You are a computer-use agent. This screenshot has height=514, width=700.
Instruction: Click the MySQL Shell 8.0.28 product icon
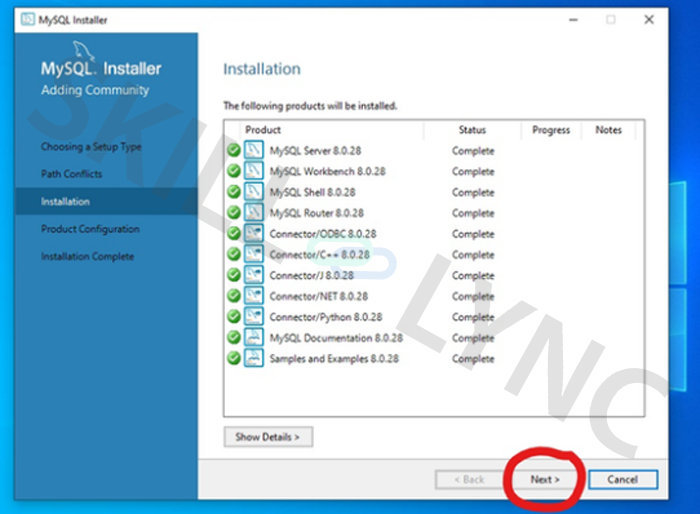click(x=254, y=192)
